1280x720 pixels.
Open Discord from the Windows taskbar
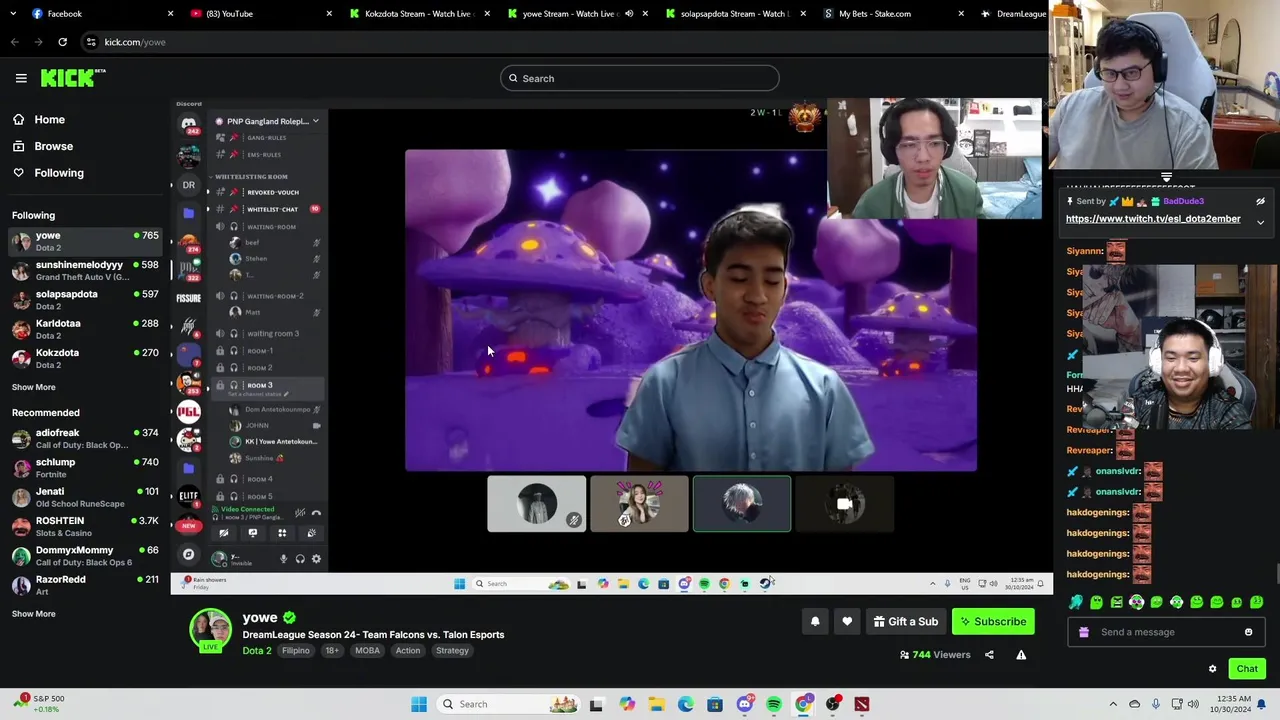[744, 704]
